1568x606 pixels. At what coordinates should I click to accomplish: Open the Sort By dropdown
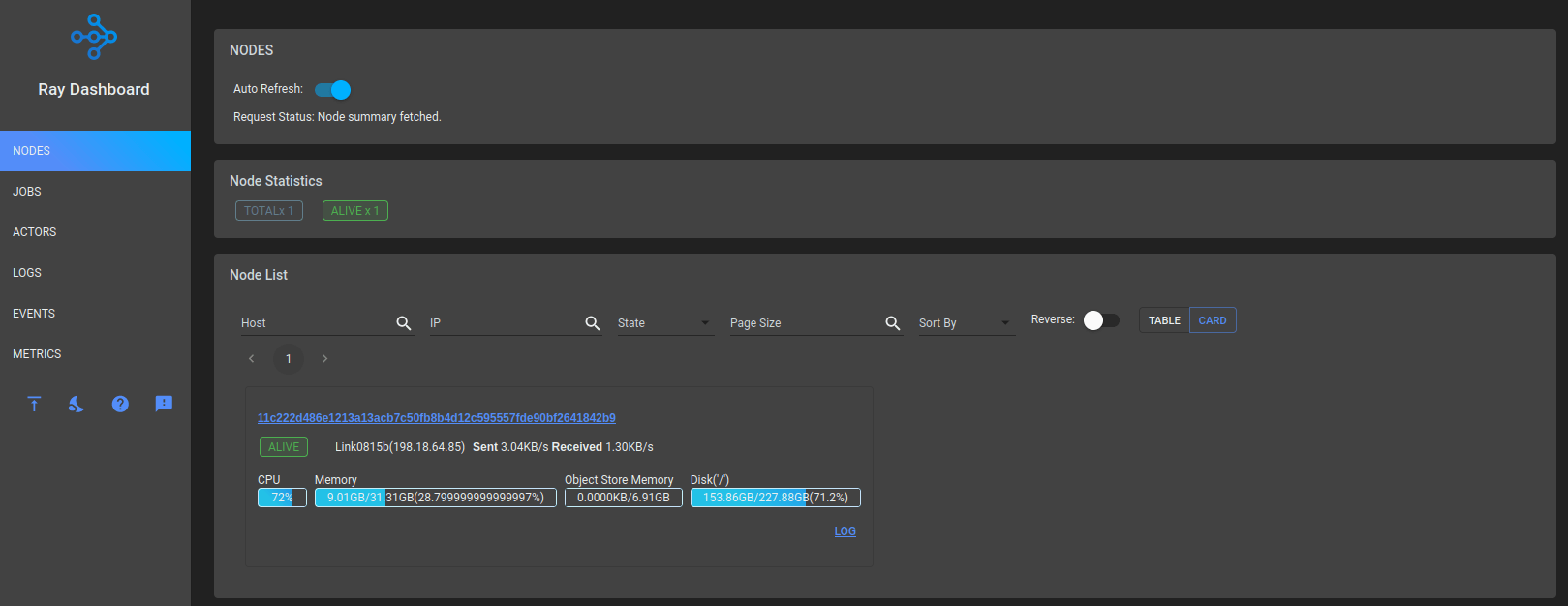point(967,322)
